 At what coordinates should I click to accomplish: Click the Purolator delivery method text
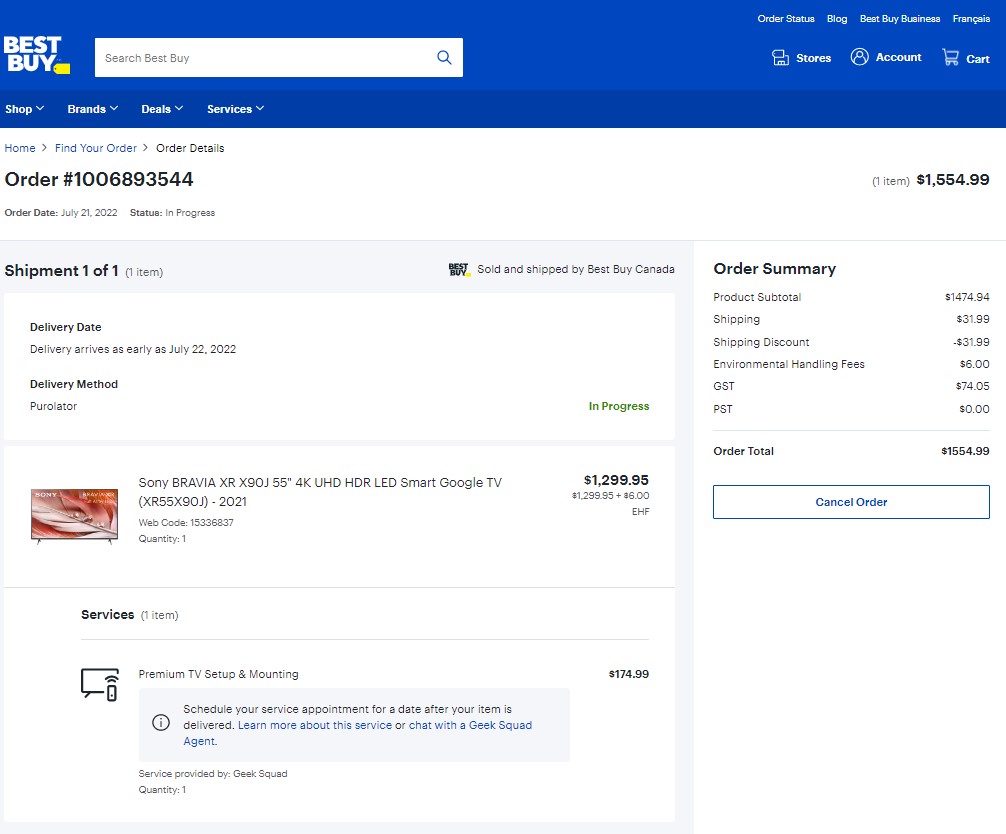(x=53, y=406)
